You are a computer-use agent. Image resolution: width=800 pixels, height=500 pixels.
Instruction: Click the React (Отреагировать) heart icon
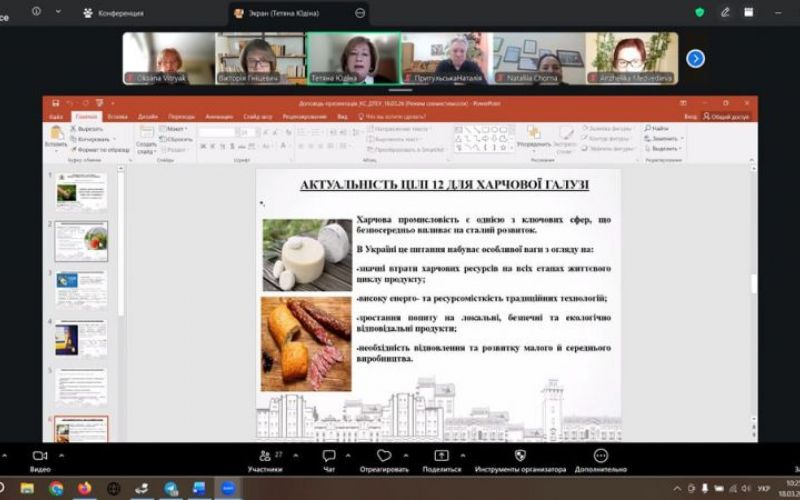pyautogui.click(x=384, y=456)
